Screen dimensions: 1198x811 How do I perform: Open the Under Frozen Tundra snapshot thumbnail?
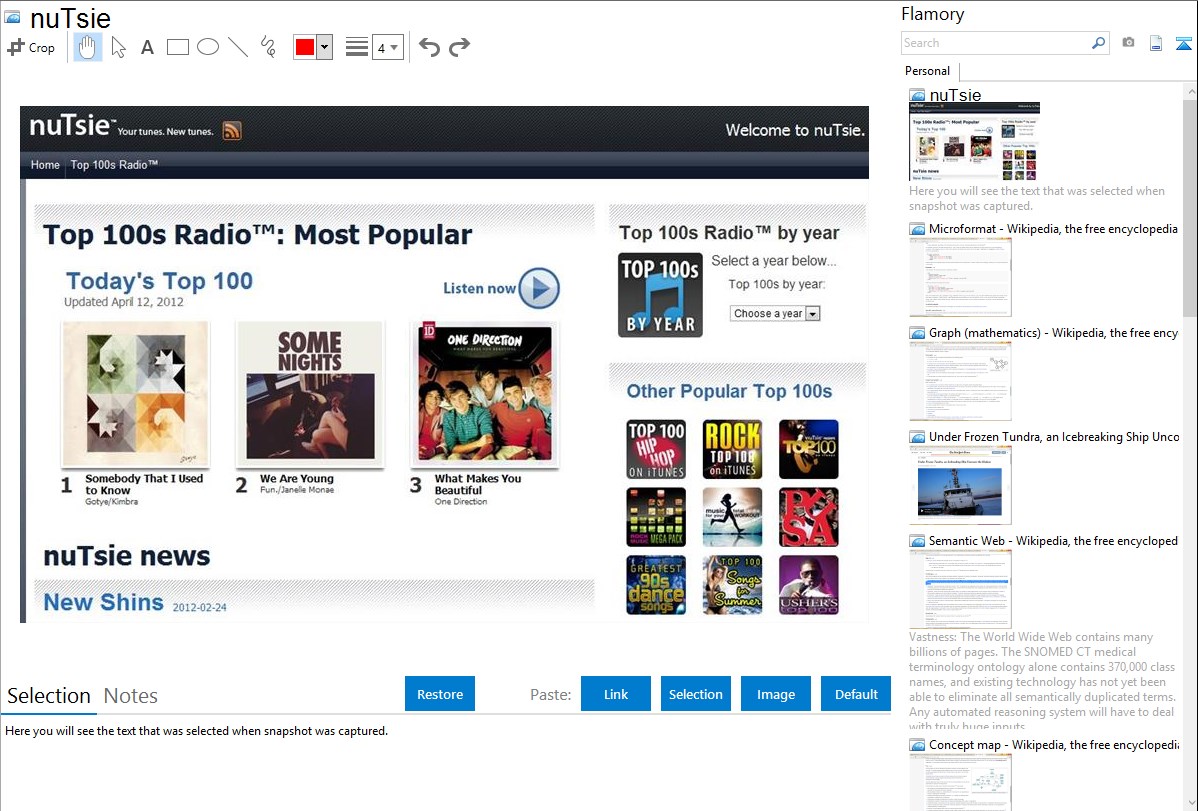pyautogui.click(x=960, y=485)
